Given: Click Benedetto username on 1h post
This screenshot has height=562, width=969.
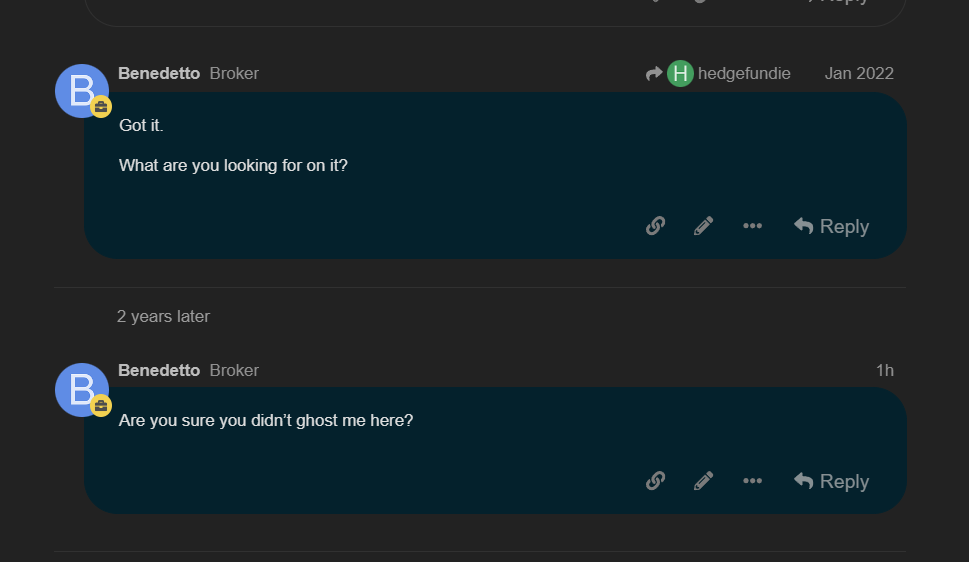Looking at the screenshot, I should 159,370.
